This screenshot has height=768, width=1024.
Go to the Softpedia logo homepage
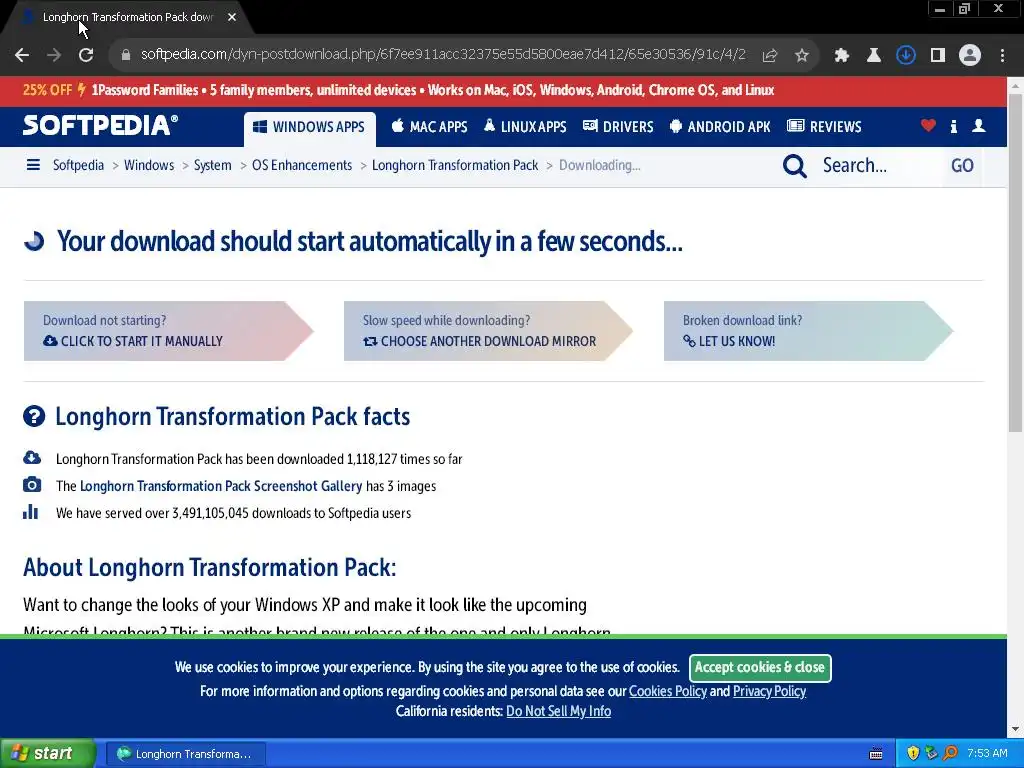100,125
